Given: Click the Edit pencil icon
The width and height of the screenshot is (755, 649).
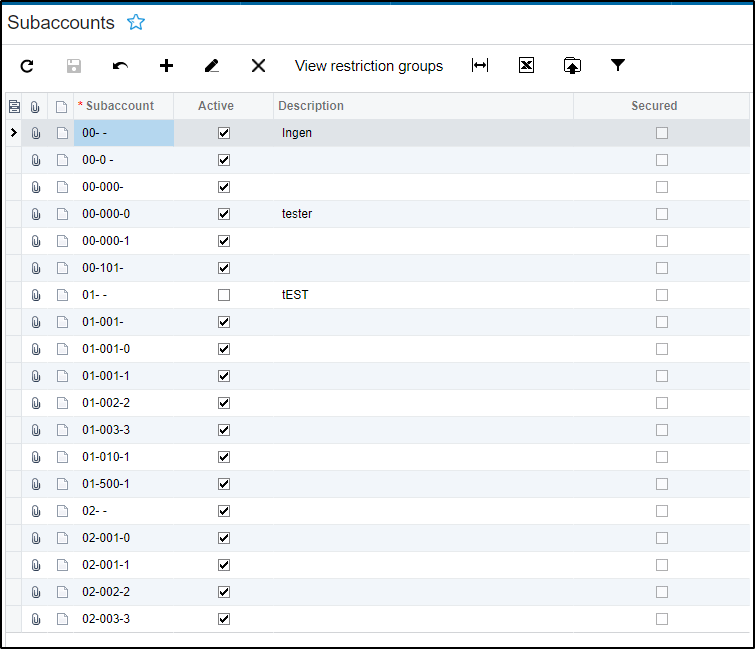Looking at the screenshot, I should click(x=212, y=65).
